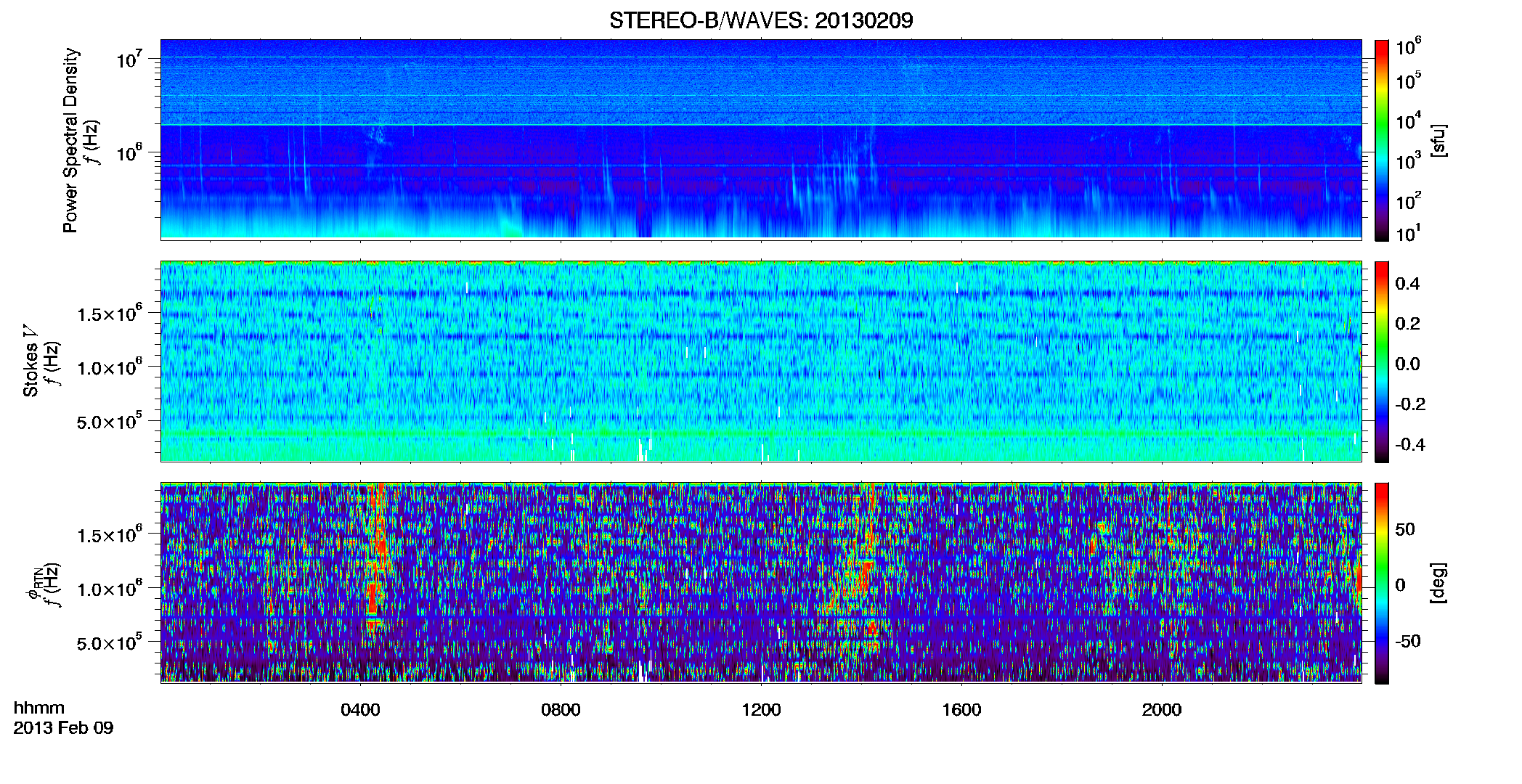Click the Stokes V colorbar
This screenshot has width=1522, height=784.
(x=1382, y=362)
